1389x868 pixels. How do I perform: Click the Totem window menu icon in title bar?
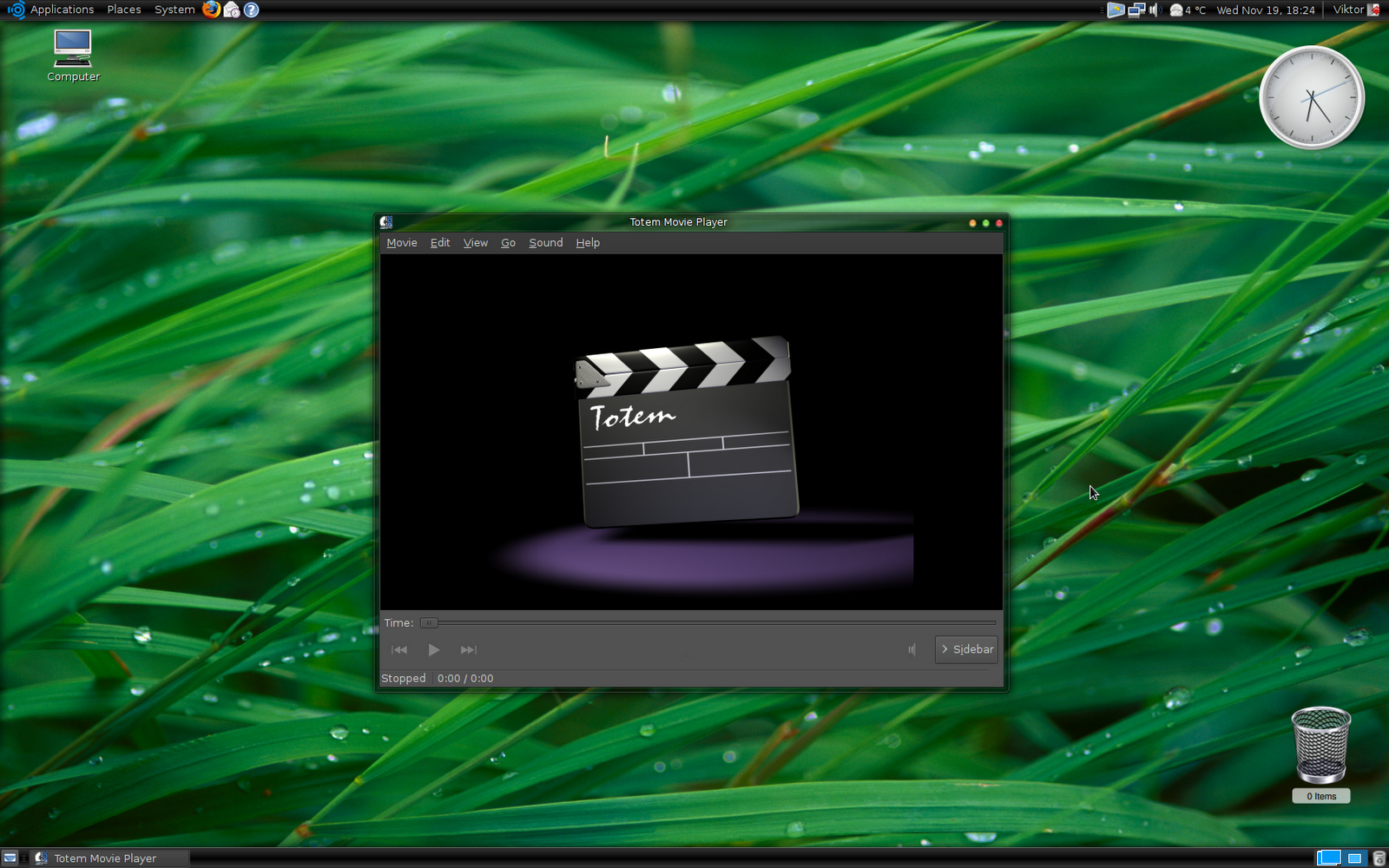386,222
